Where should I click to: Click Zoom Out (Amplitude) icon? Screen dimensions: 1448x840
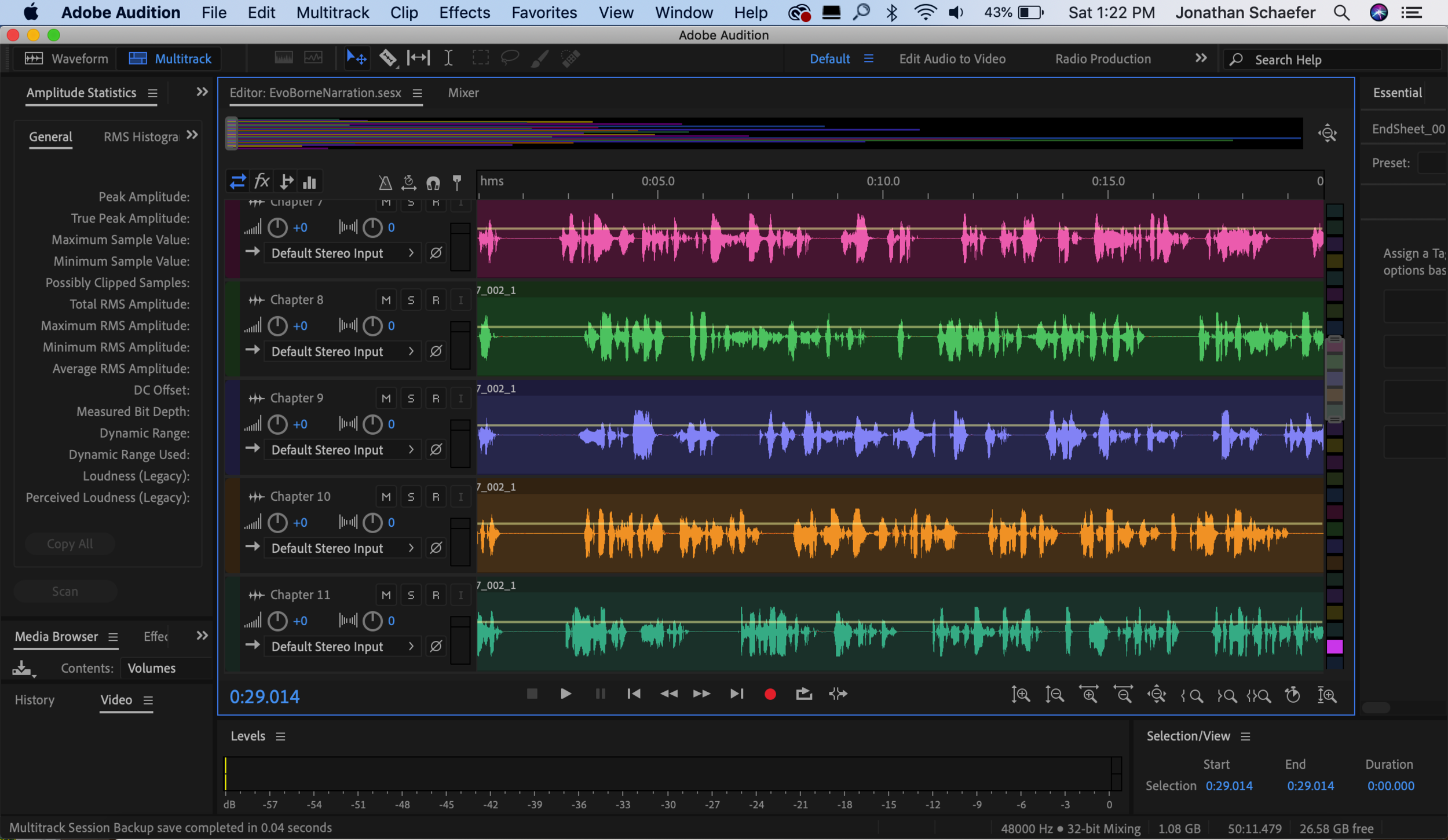1055,695
